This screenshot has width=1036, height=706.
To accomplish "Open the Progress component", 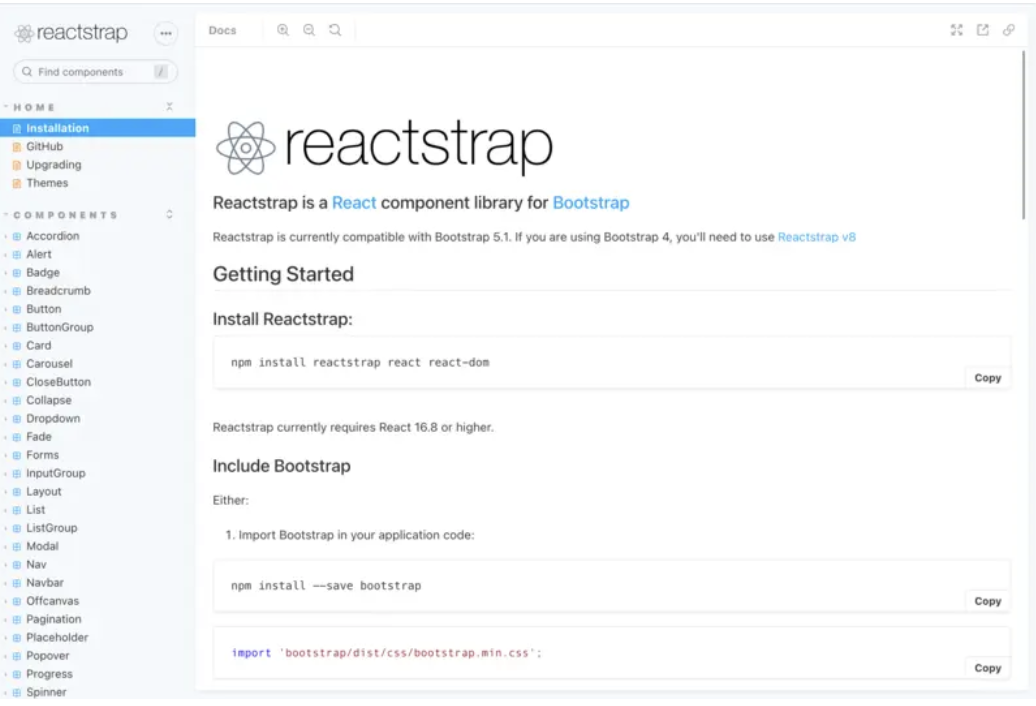I will tap(50, 674).
